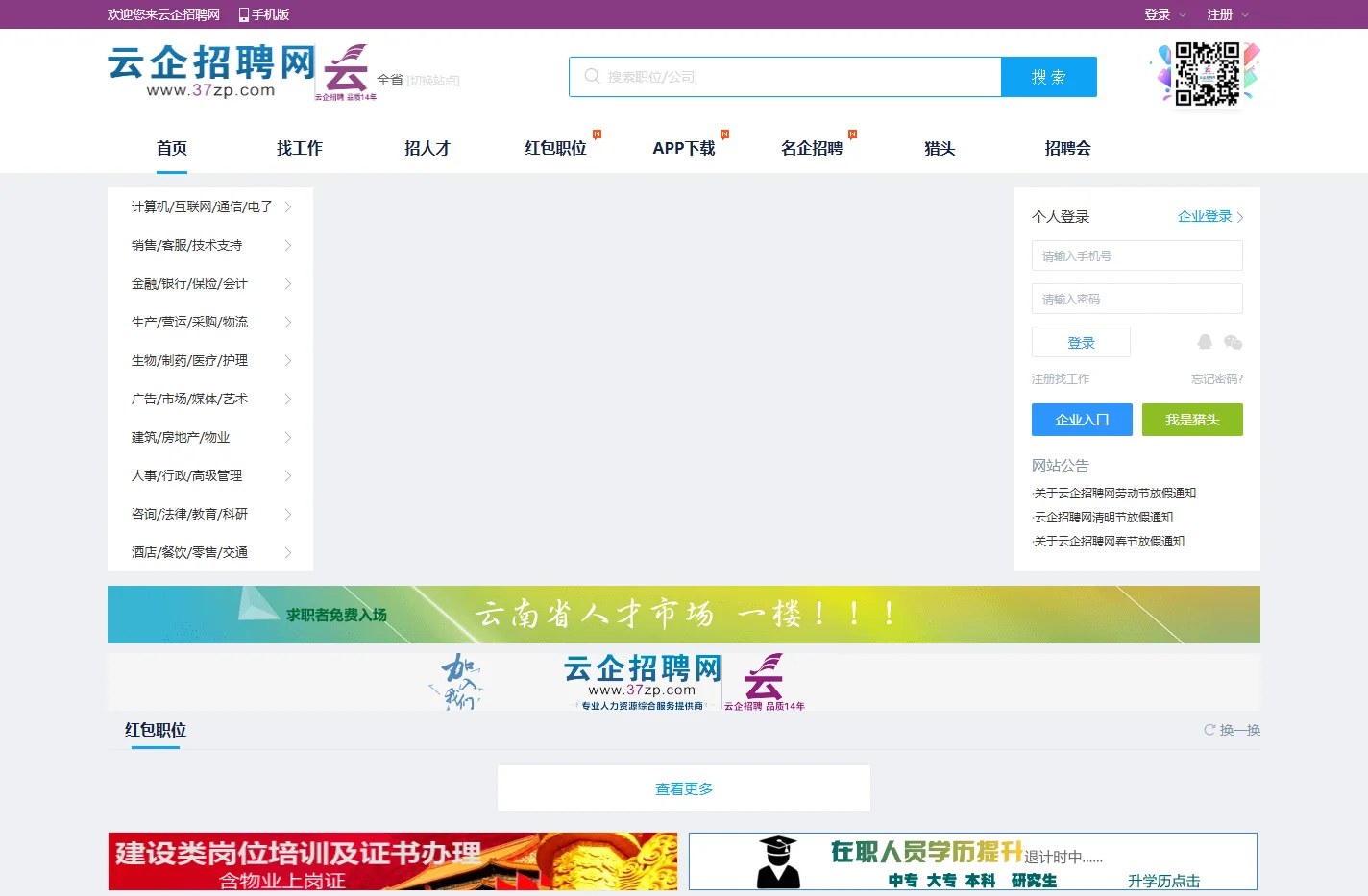Expand 咨询/法律/教育/科研 category arrow
The image size is (1368, 896).
pos(288,514)
